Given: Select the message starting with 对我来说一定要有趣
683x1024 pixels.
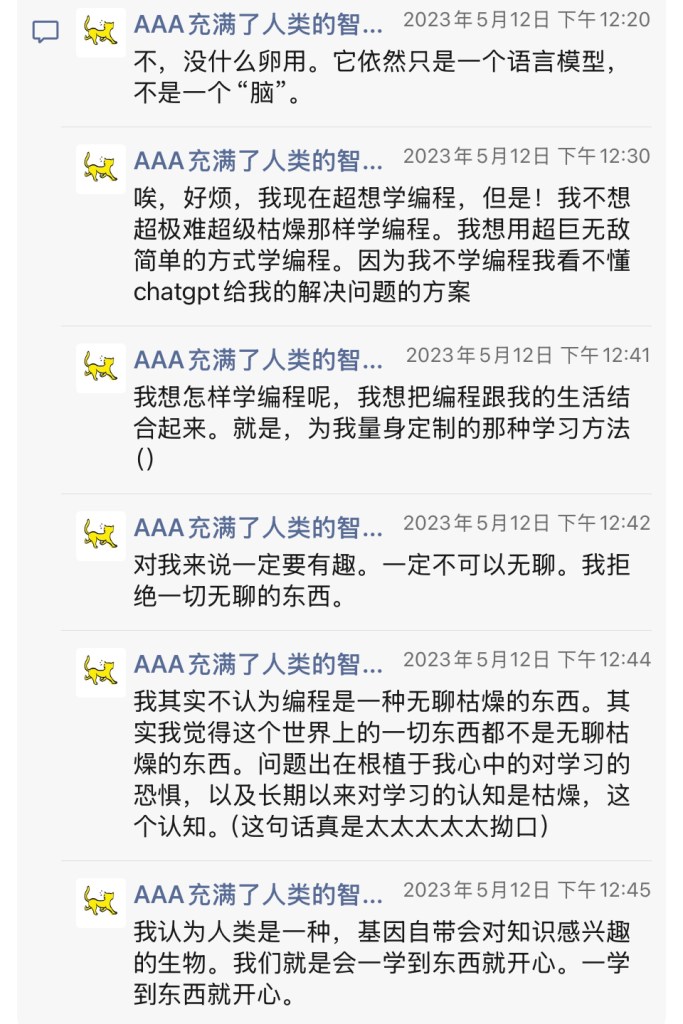Looking at the screenshot, I should point(382,580).
